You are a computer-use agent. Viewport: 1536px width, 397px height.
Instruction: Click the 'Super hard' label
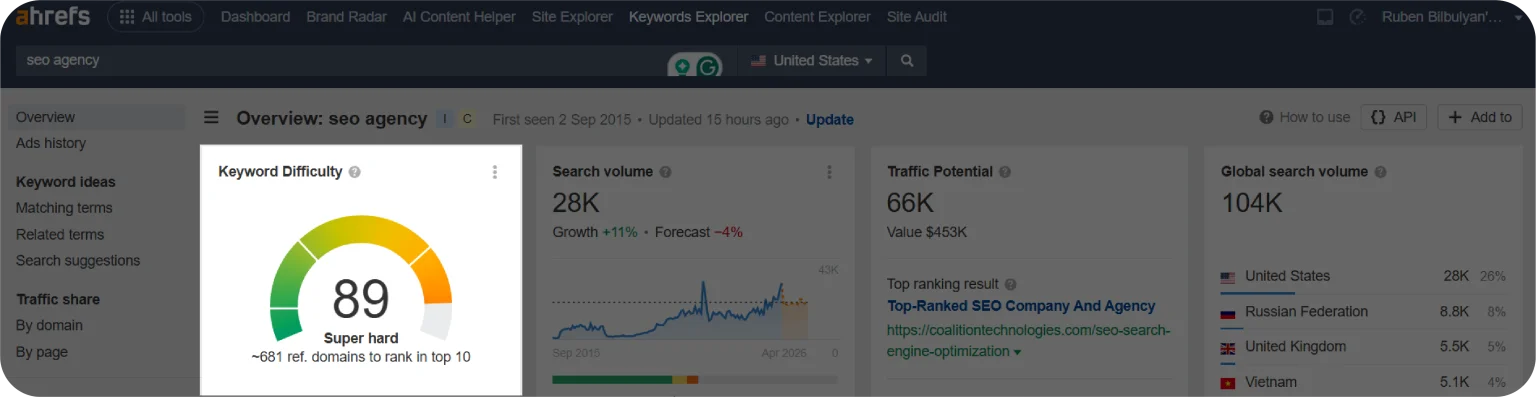click(361, 338)
